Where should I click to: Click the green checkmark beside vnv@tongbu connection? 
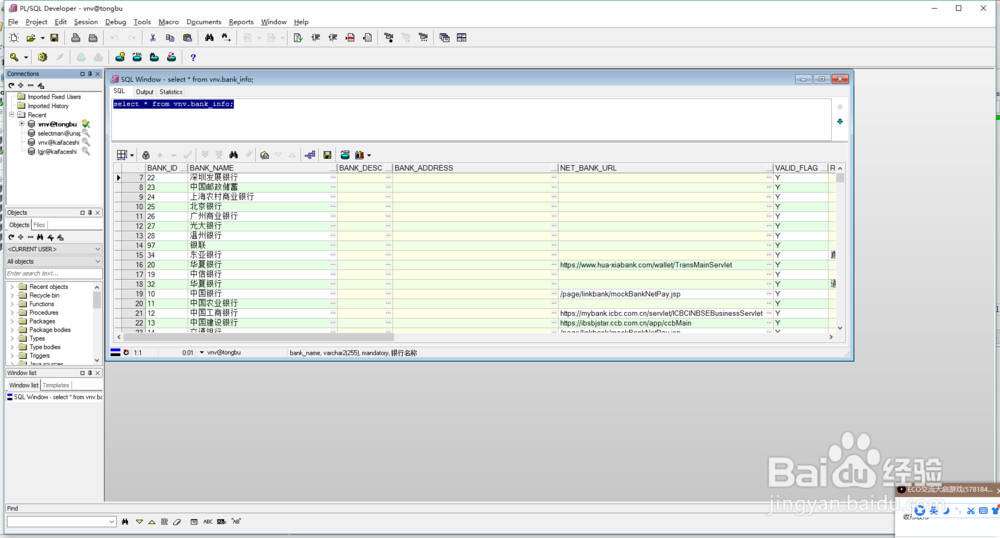coord(85,124)
